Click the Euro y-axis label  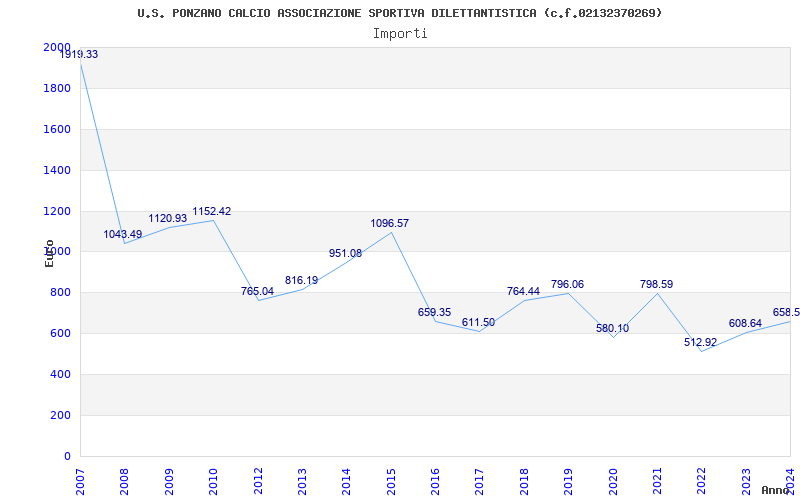pyautogui.click(x=49, y=254)
